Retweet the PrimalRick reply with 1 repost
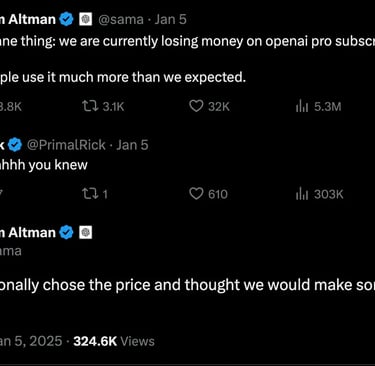 [90, 194]
